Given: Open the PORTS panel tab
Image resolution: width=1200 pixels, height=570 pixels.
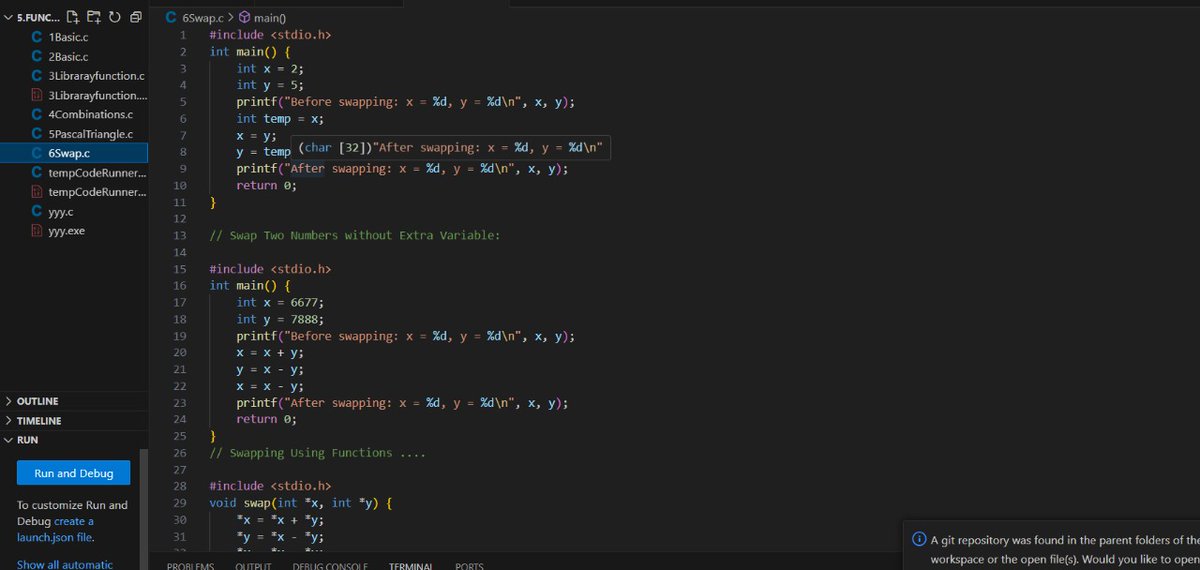Looking at the screenshot, I should [x=469, y=566].
